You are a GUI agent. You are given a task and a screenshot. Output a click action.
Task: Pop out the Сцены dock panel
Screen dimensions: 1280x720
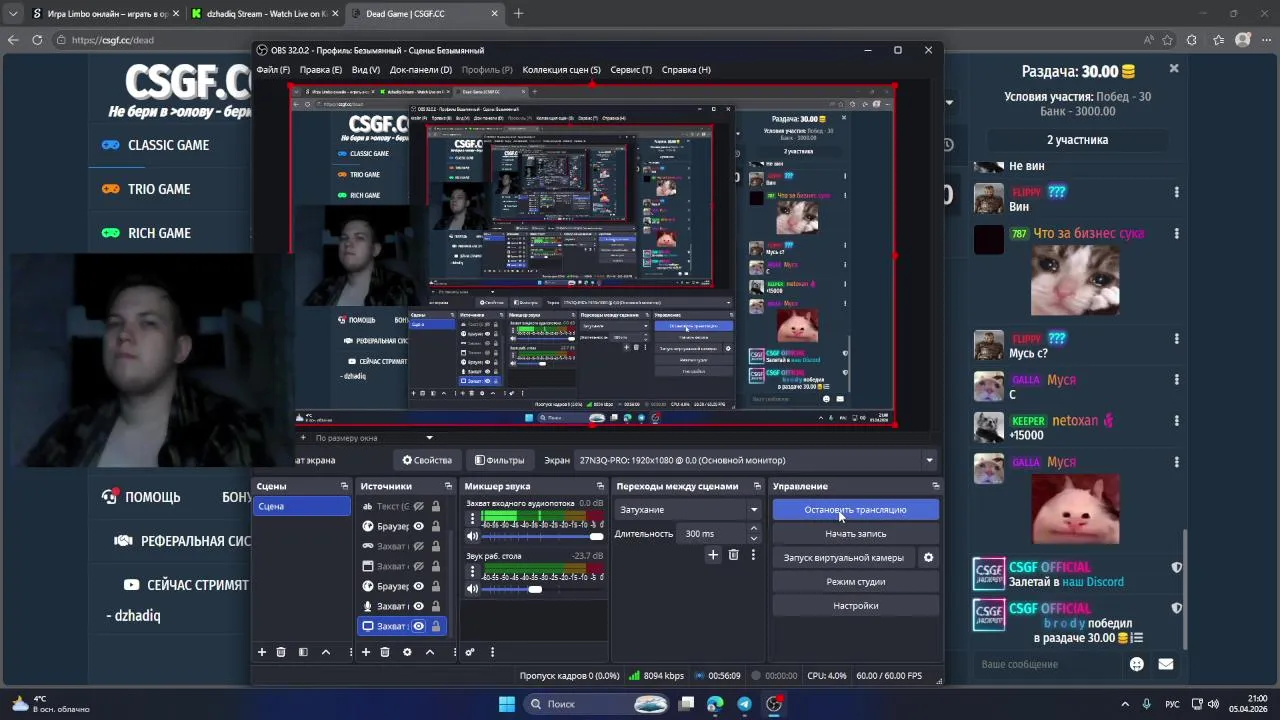tap(344, 486)
